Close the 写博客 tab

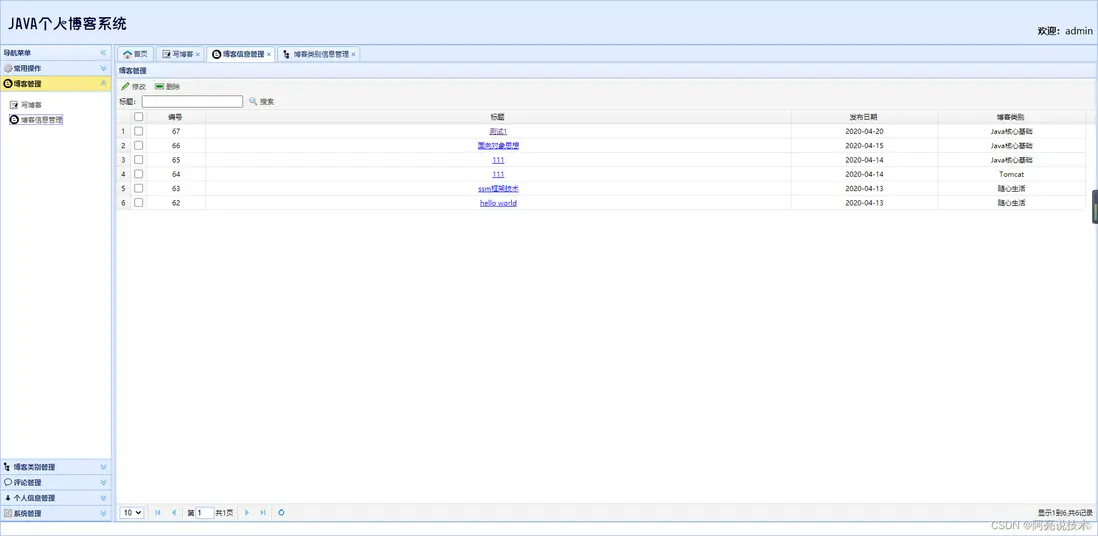[x=198, y=54]
